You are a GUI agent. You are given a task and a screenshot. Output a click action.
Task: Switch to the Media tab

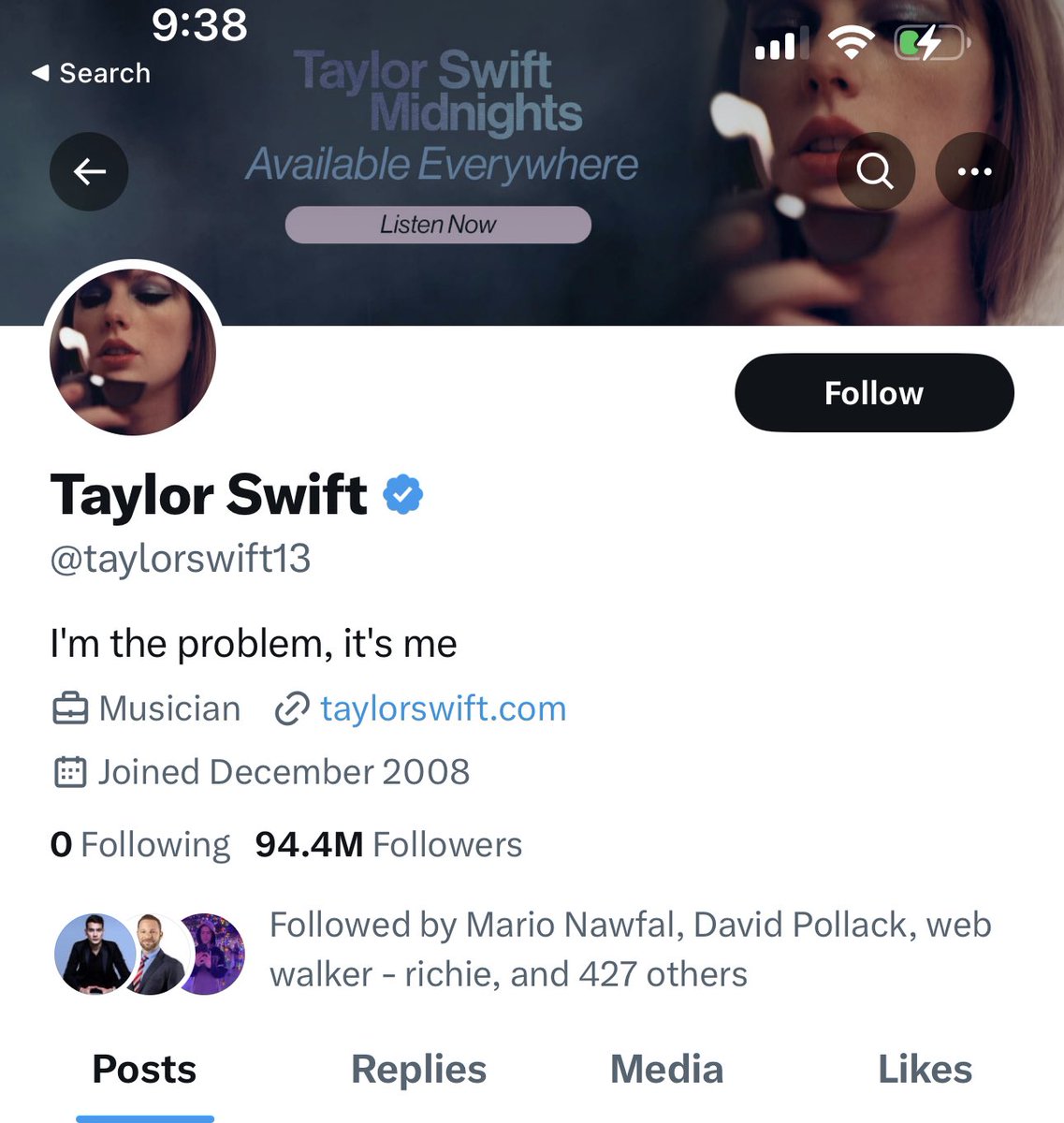pos(666,1069)
